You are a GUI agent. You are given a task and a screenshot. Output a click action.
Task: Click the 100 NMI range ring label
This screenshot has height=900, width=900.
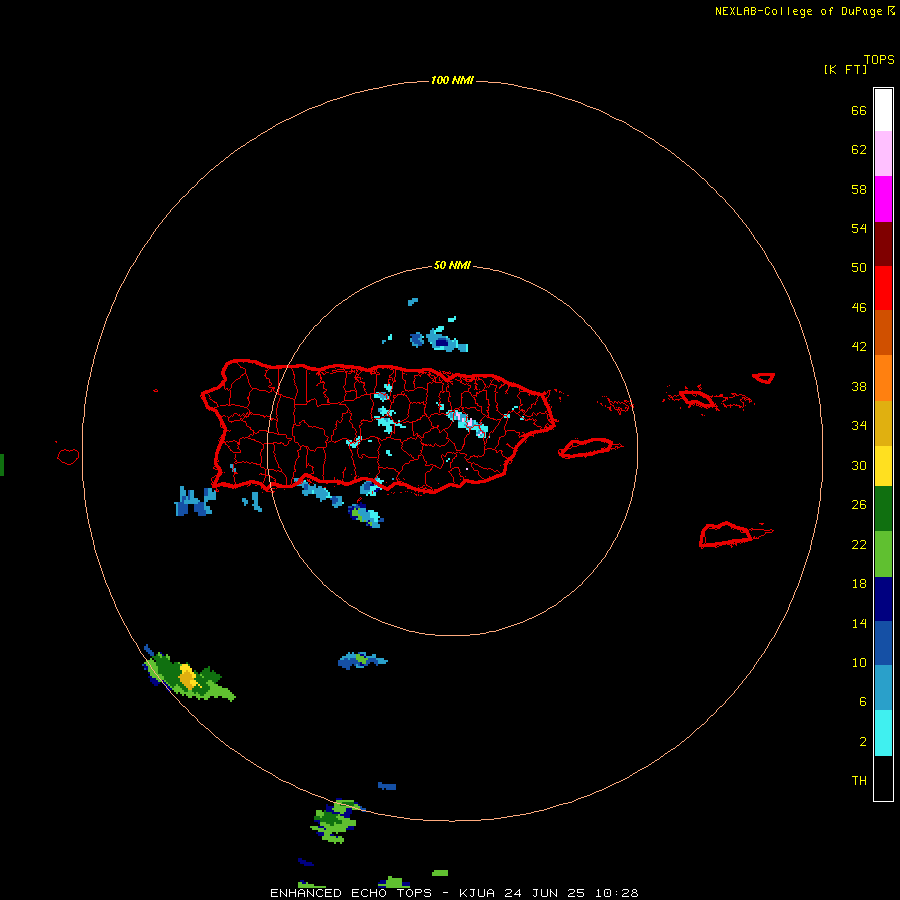[x=452, y=80]
